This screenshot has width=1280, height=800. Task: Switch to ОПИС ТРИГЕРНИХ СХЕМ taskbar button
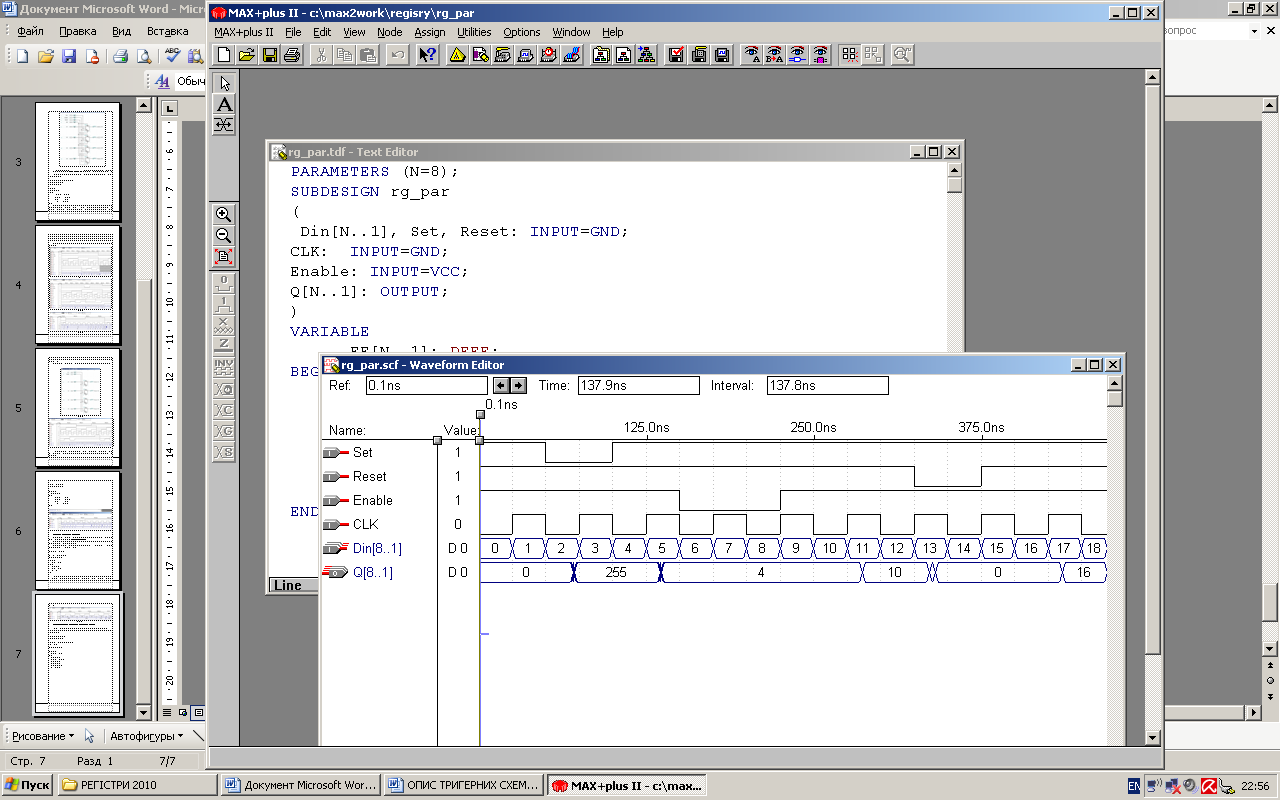465,785
